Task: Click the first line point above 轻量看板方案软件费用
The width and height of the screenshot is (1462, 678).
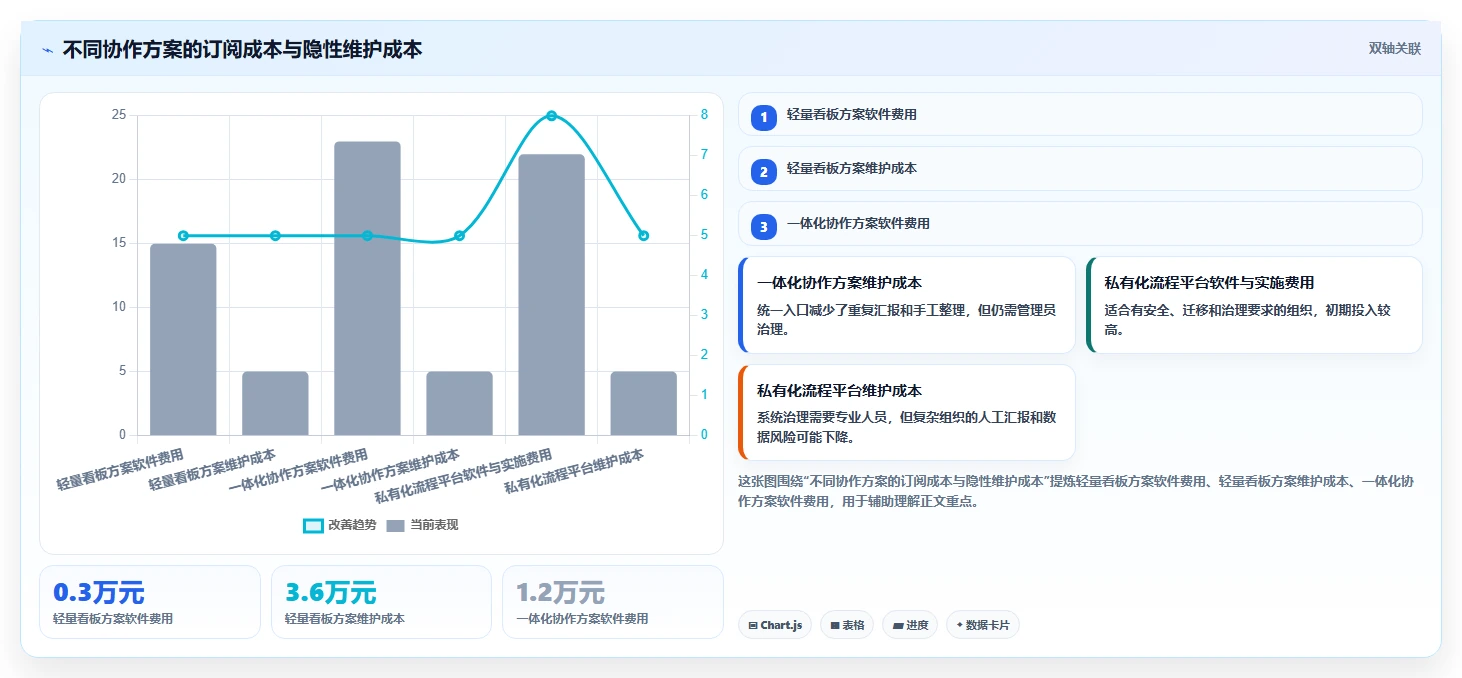Action: (183, 236)
